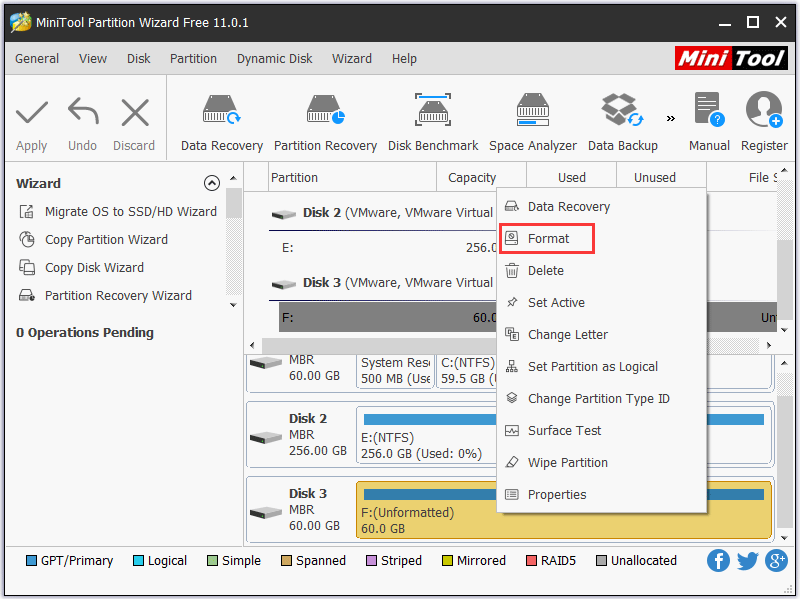
Task: Sort by Capacity column header
Action: pos(481,177)
